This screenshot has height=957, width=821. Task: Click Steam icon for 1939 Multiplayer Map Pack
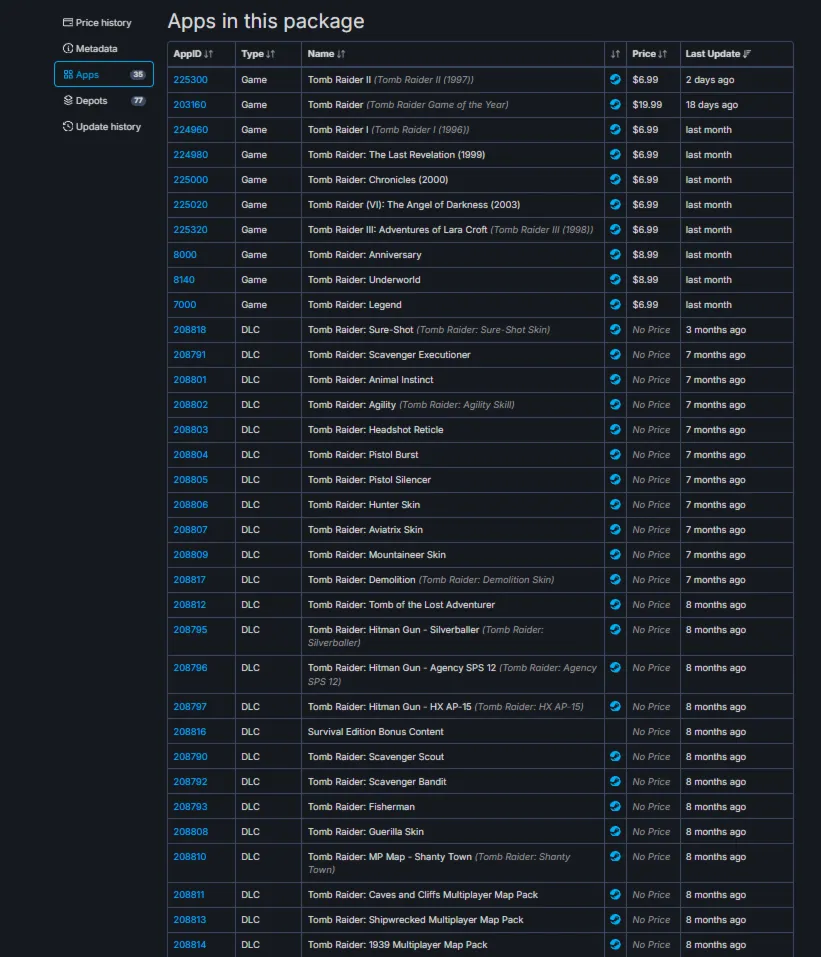point(615,944)
